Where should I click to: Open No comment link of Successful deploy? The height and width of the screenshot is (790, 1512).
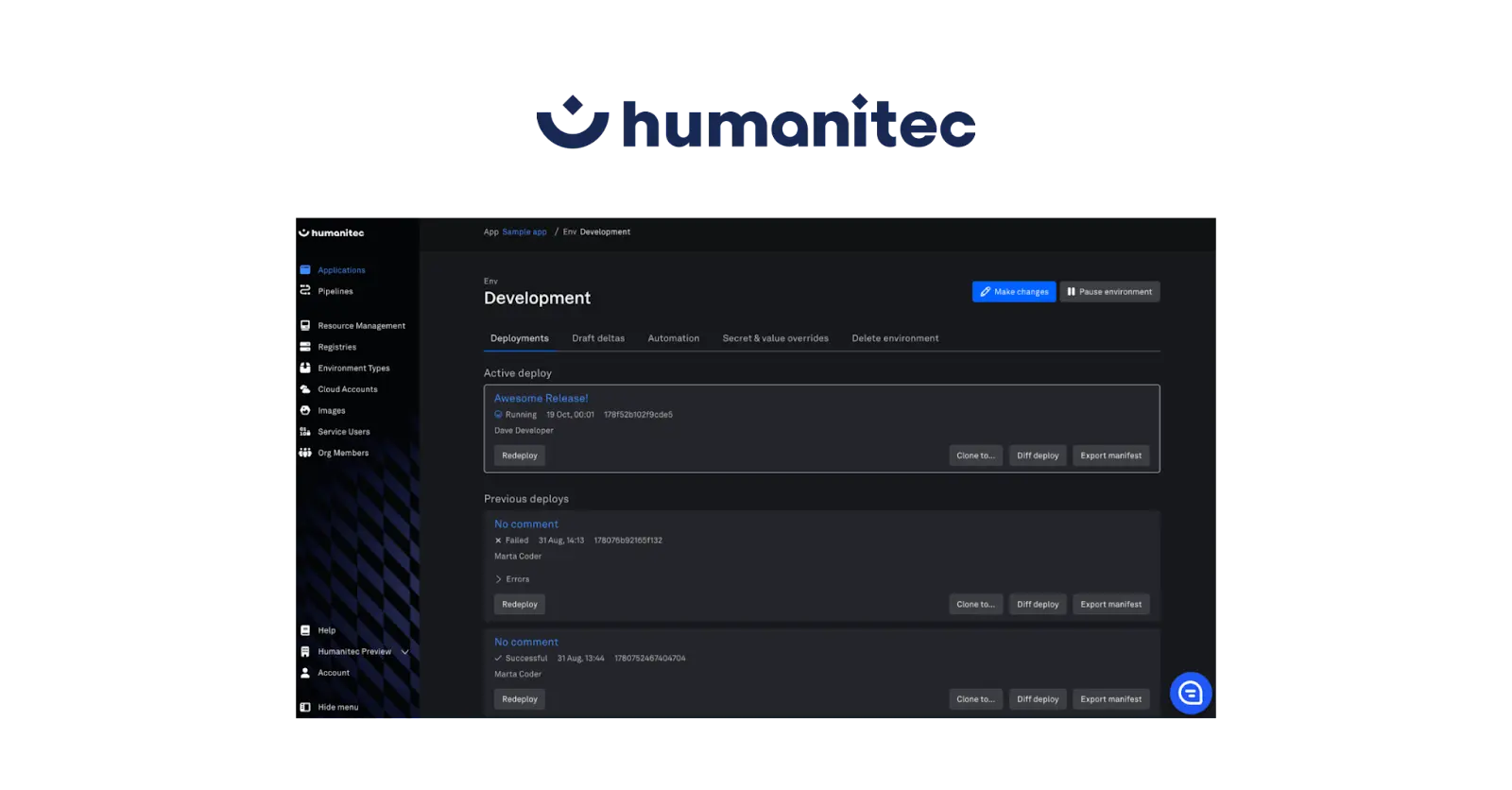526,642
